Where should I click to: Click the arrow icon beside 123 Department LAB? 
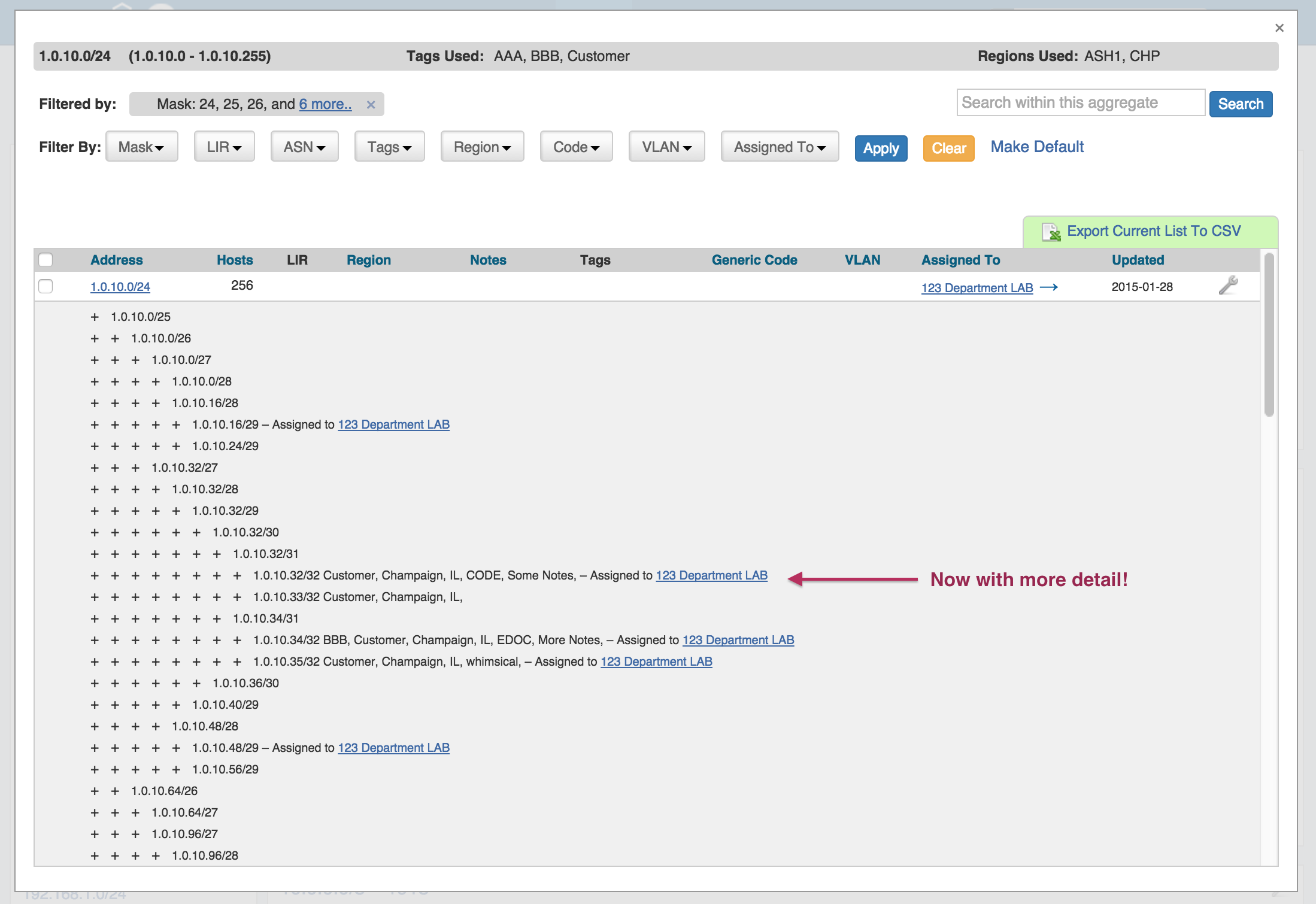tap(1049, 287)
